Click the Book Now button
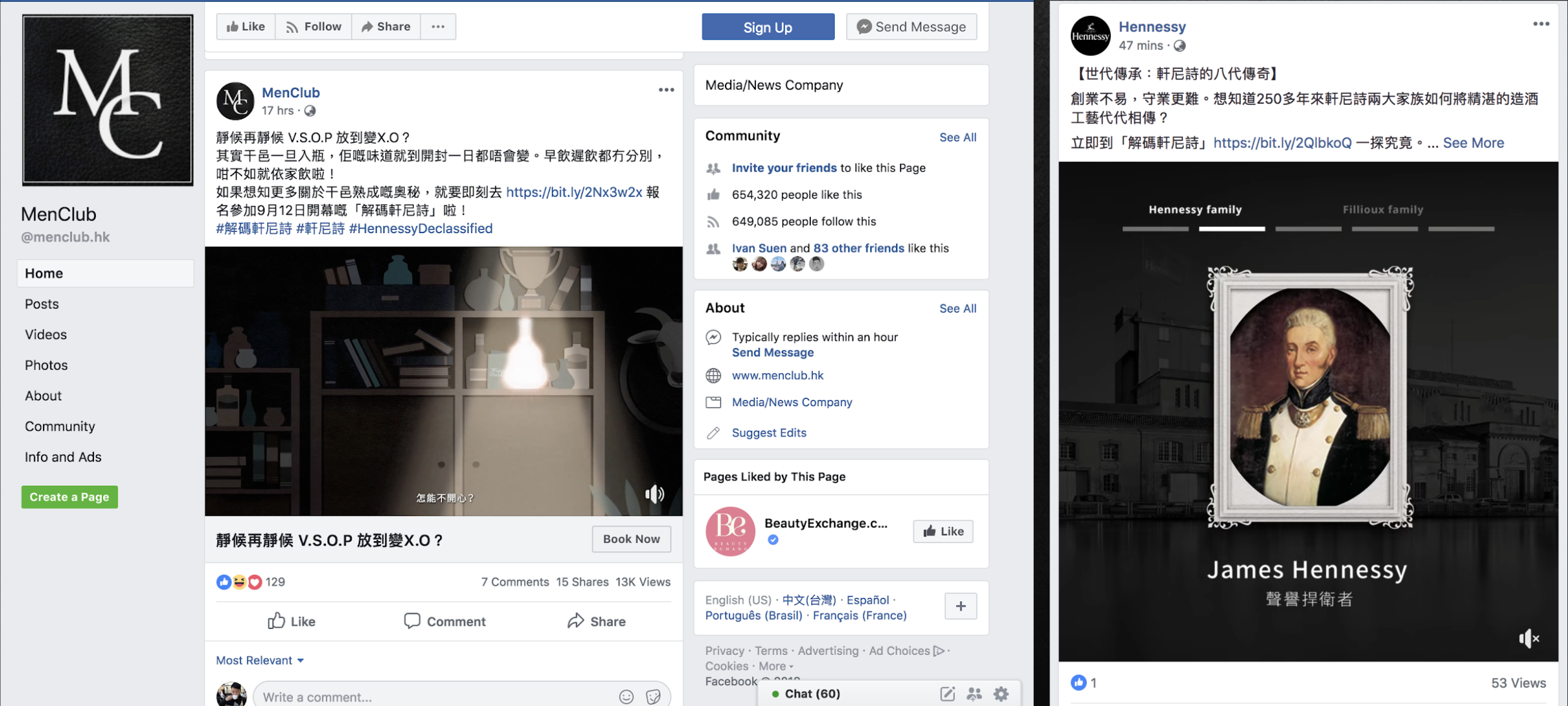 (x=631, y=539)
